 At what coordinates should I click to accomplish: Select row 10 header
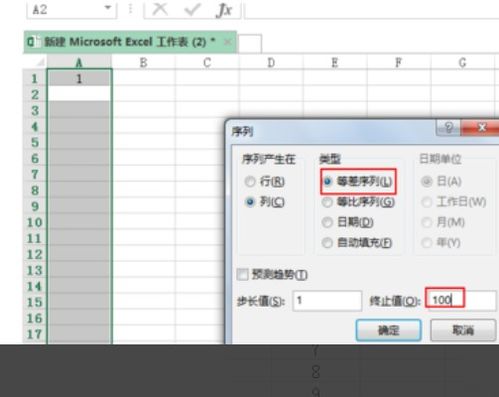(35, 222)
